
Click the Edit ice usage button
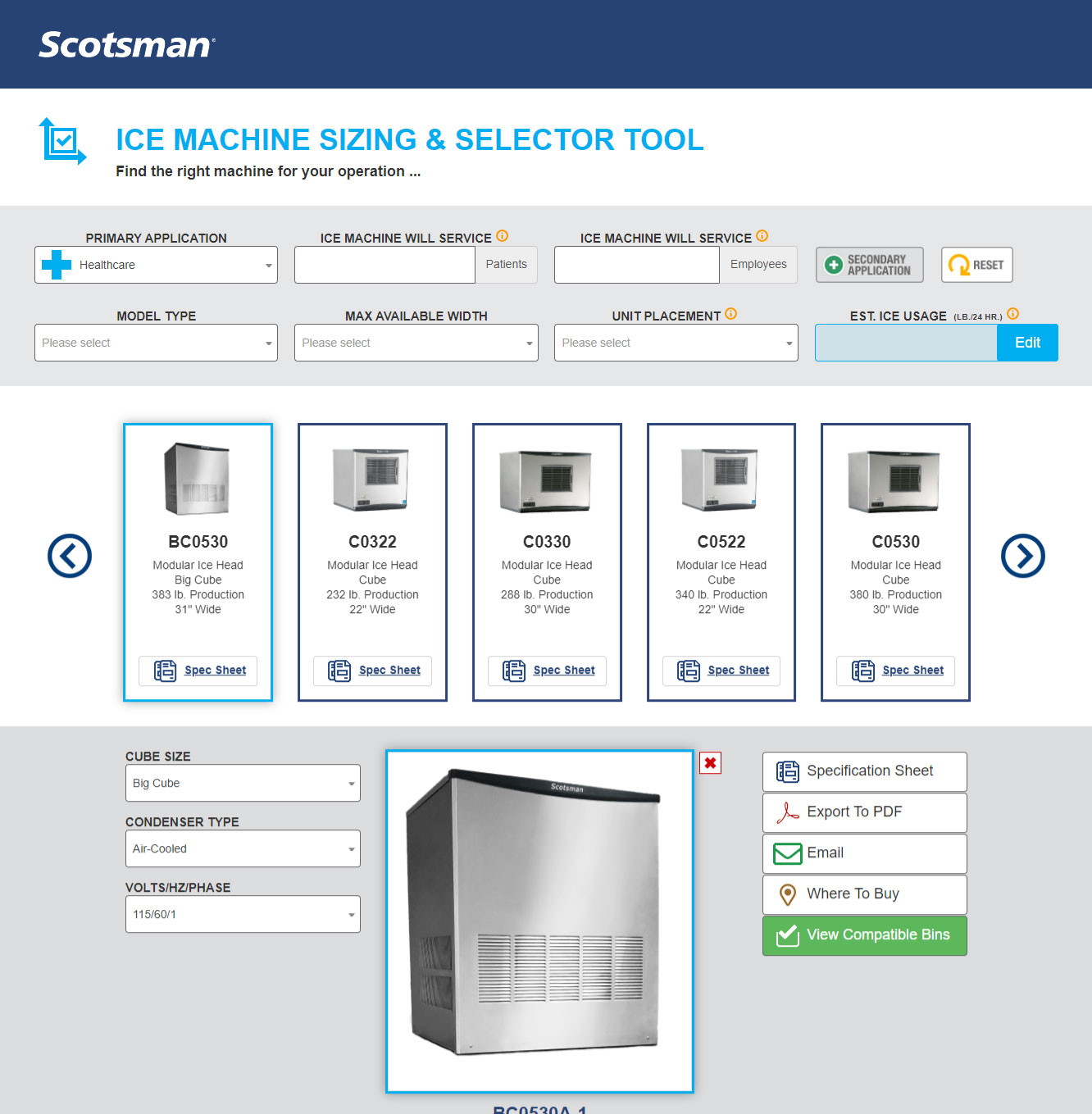[x=1027, y=343]
